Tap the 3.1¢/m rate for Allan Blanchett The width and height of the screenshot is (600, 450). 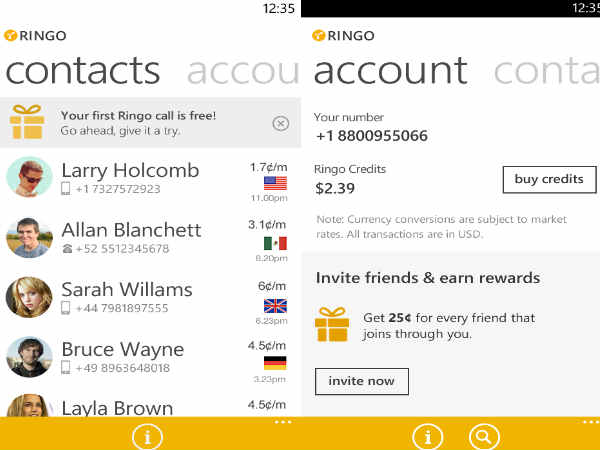click(267, 225)
